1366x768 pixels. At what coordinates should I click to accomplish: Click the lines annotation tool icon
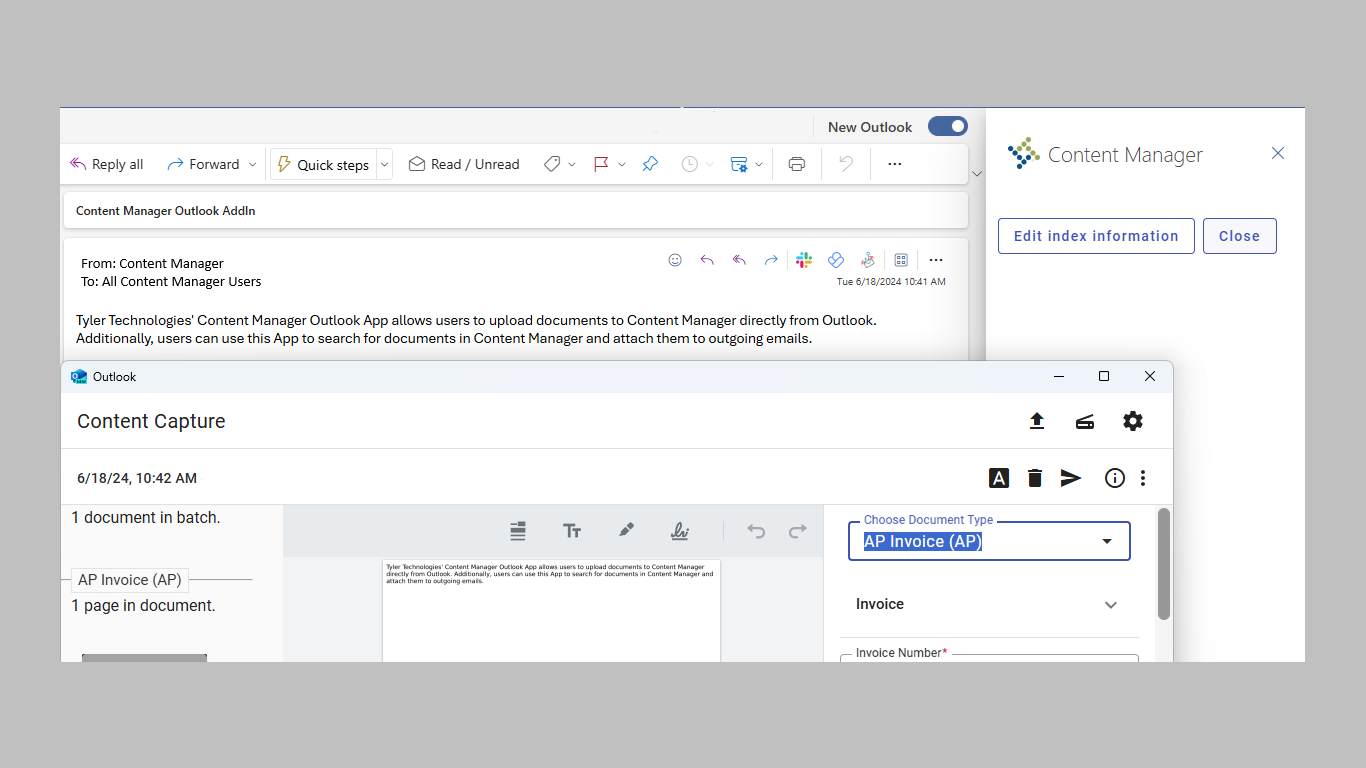coord(518,531)
